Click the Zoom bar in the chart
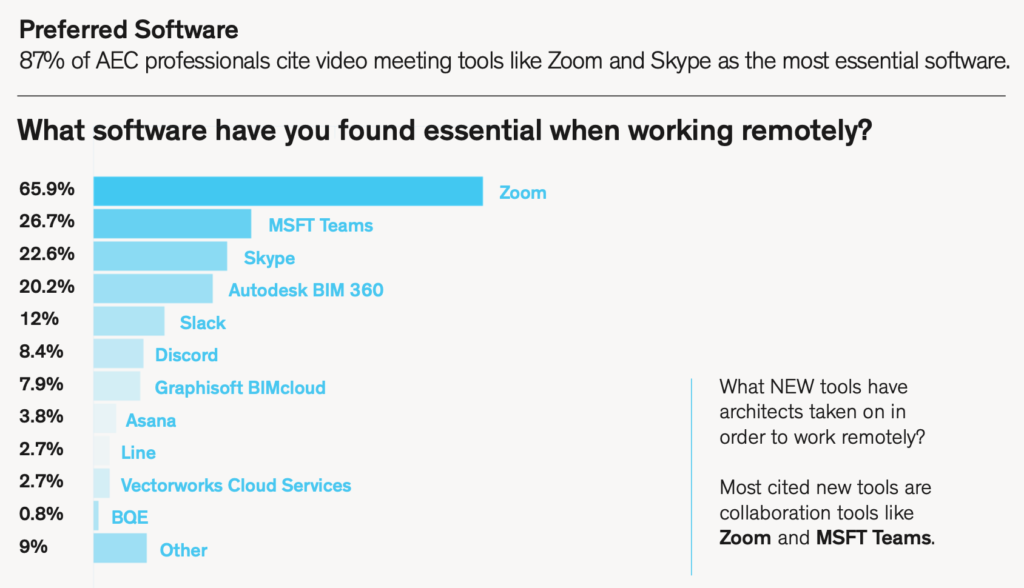Viewport: 1024px width, 588px height. click(x=288, y=192)
